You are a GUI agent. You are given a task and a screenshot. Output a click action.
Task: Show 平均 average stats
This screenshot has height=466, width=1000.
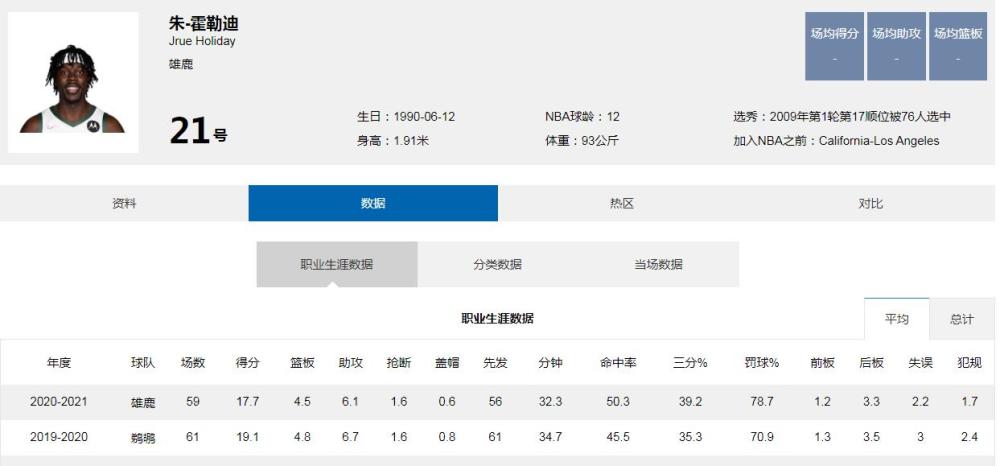897,319
